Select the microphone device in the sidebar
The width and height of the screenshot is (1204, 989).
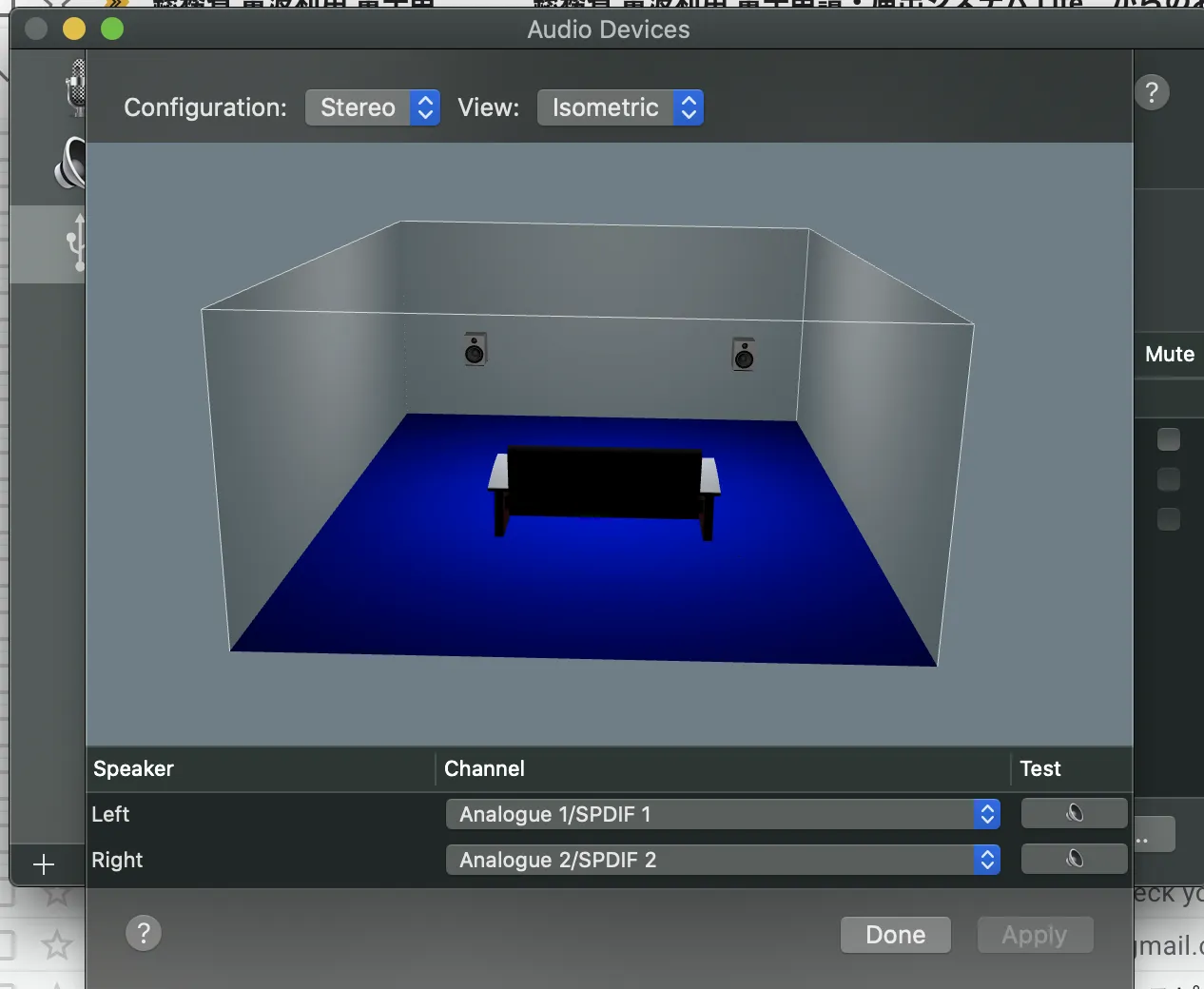76,87
